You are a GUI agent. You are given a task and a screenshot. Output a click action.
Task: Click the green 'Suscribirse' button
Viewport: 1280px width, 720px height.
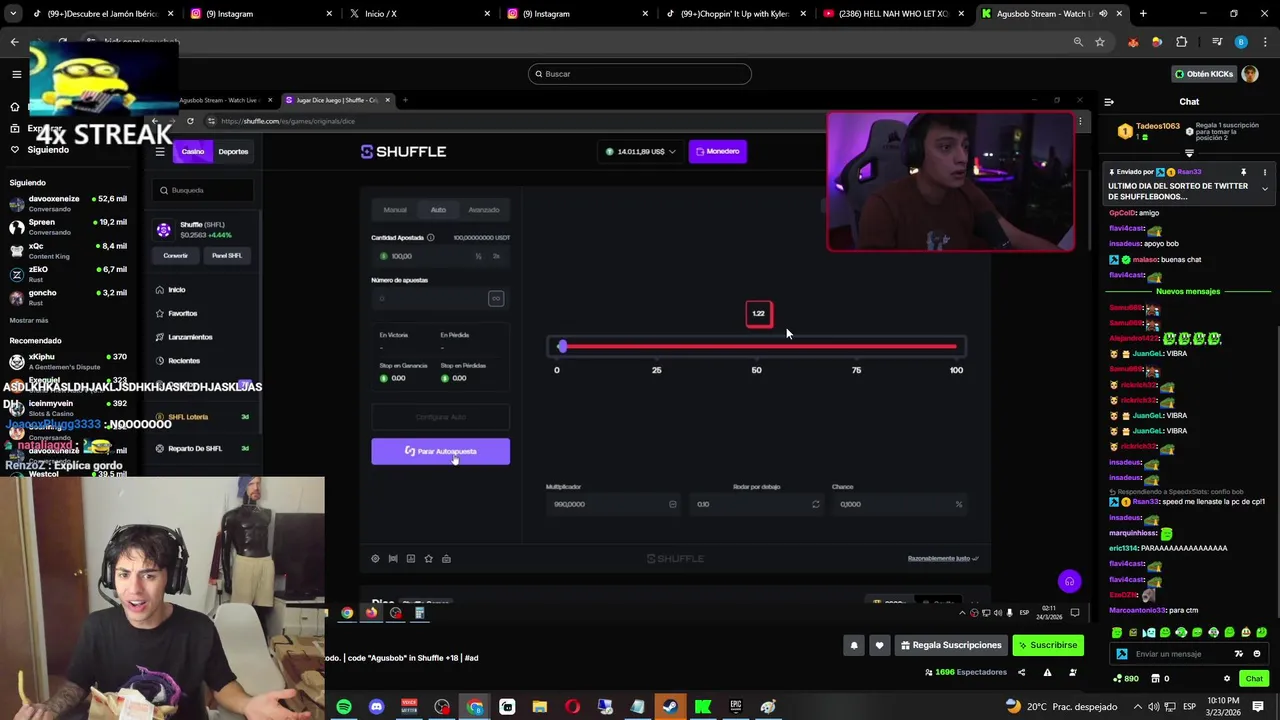click(x=1048, y=645)
